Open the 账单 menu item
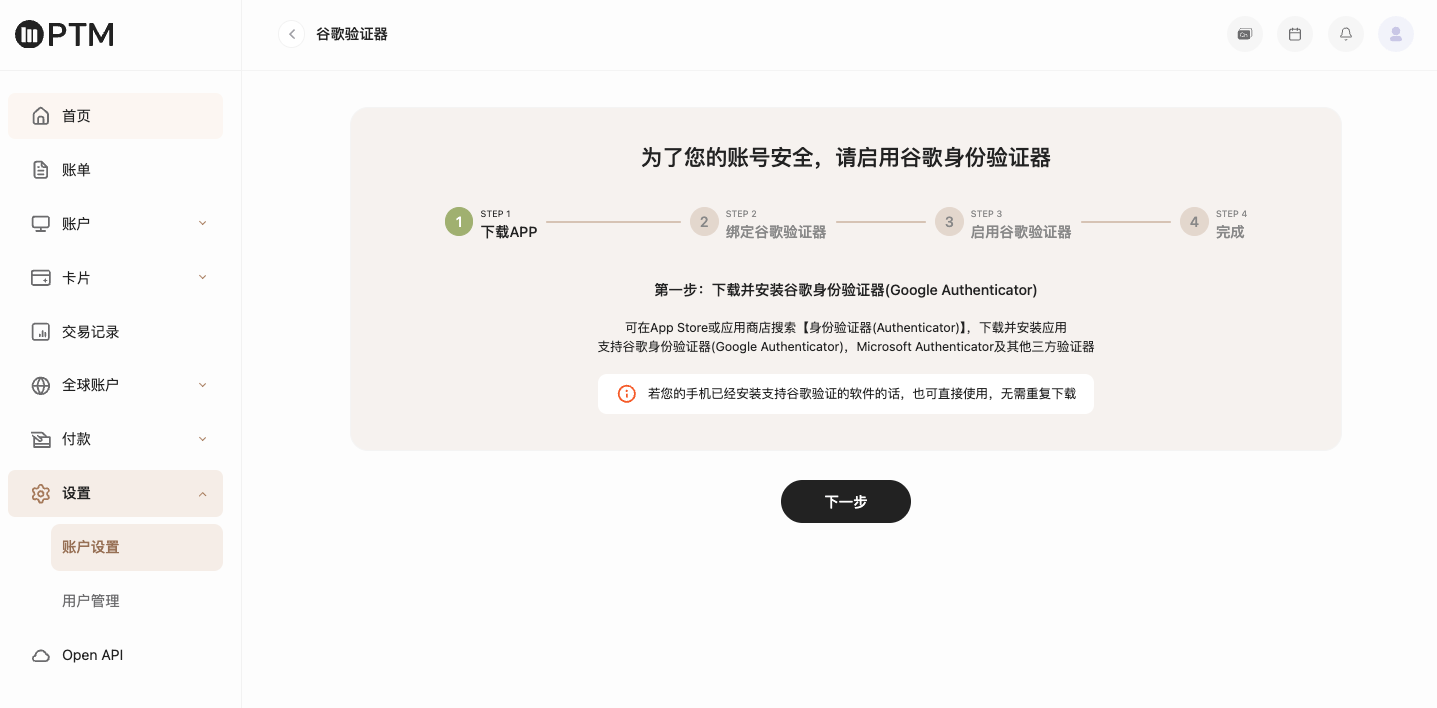 pyautogui.click(x=115, y=170)
